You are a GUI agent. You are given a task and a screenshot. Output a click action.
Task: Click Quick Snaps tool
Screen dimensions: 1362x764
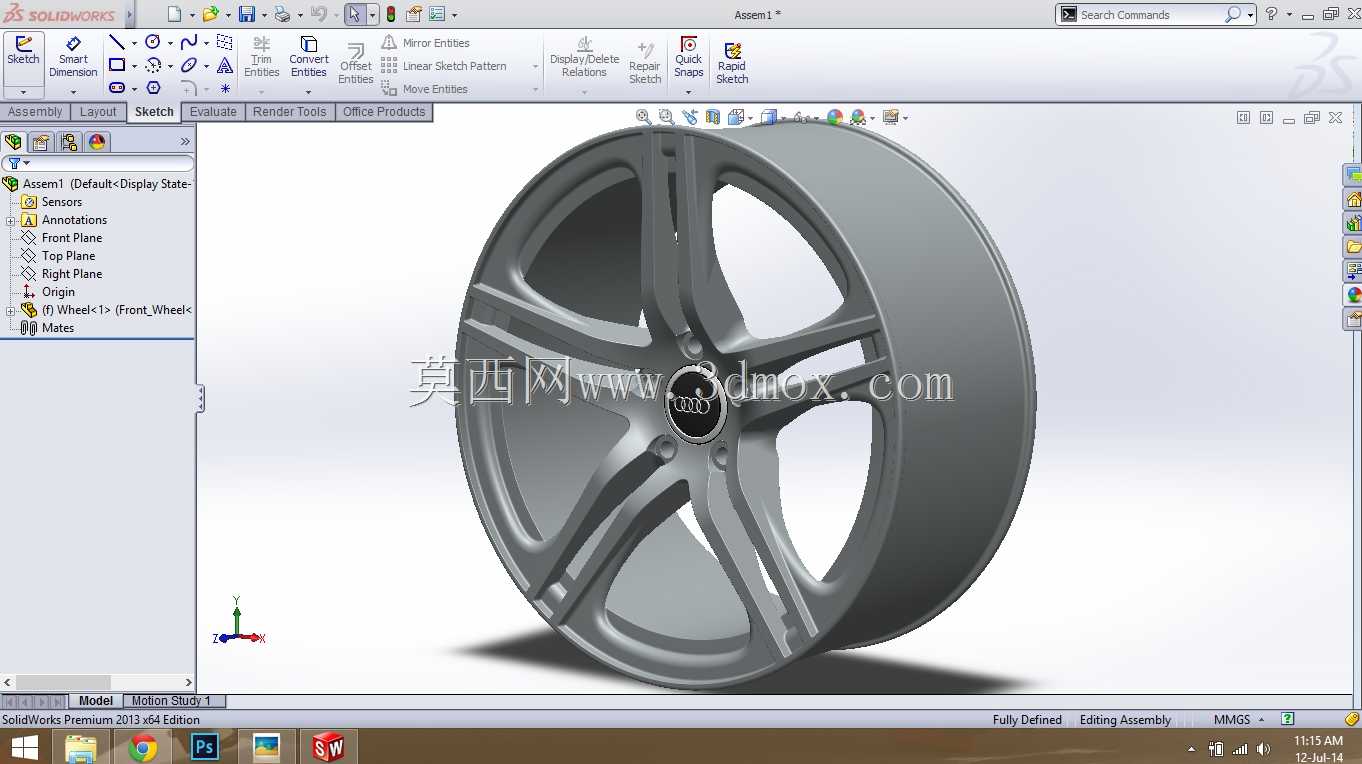[x=689, y=57]
